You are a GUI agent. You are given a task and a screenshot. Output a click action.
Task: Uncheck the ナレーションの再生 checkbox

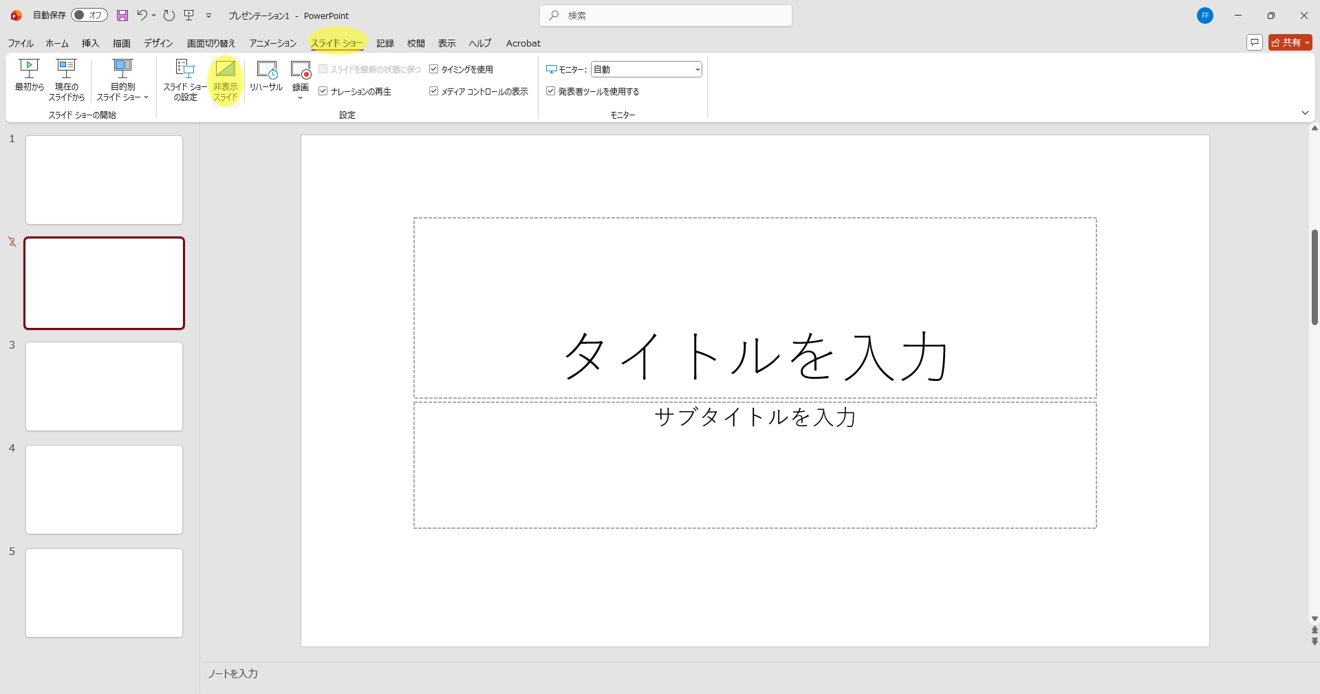323,91
